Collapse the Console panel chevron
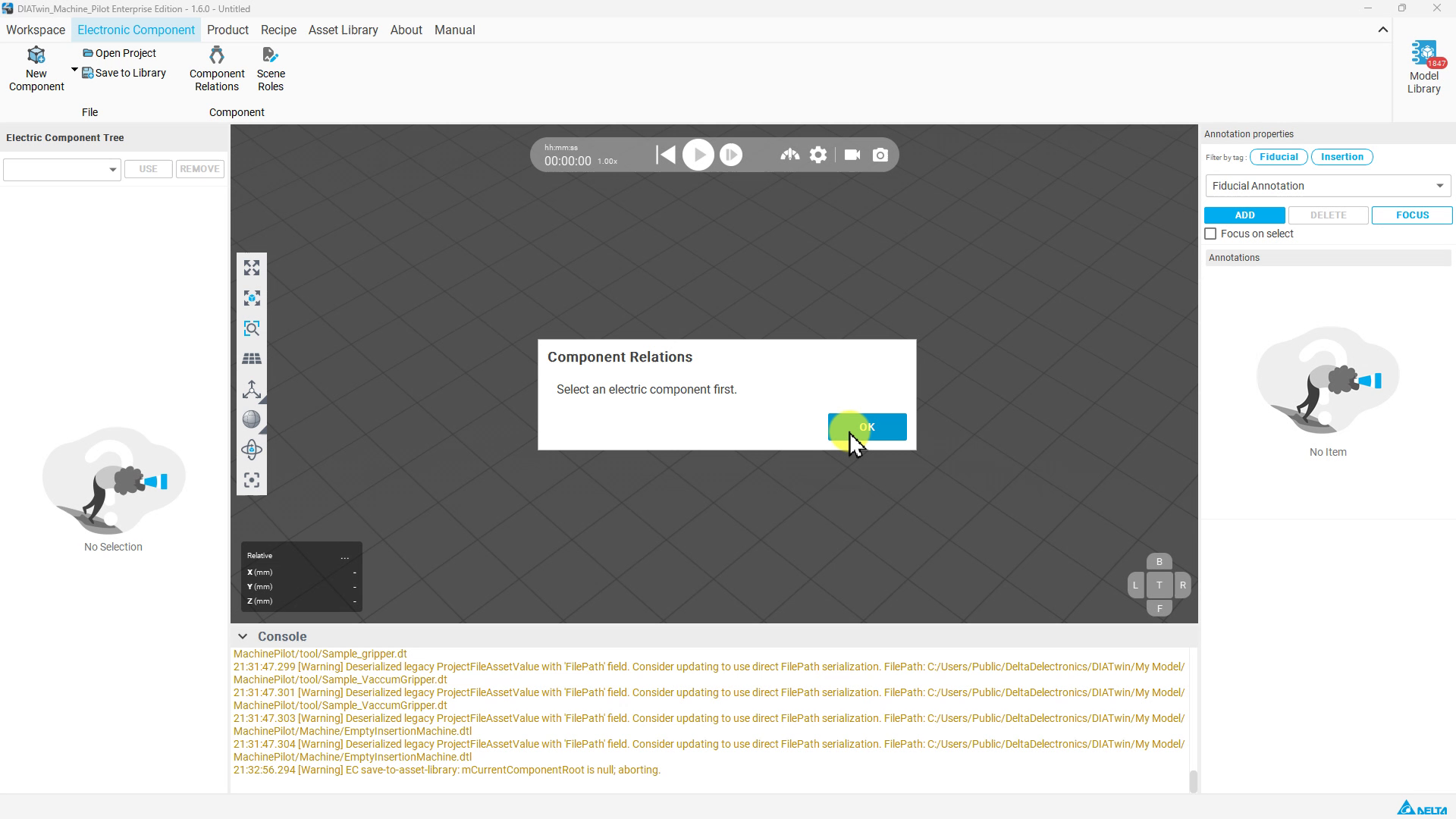Screen dimensions: 1456x819 [242, 636]
